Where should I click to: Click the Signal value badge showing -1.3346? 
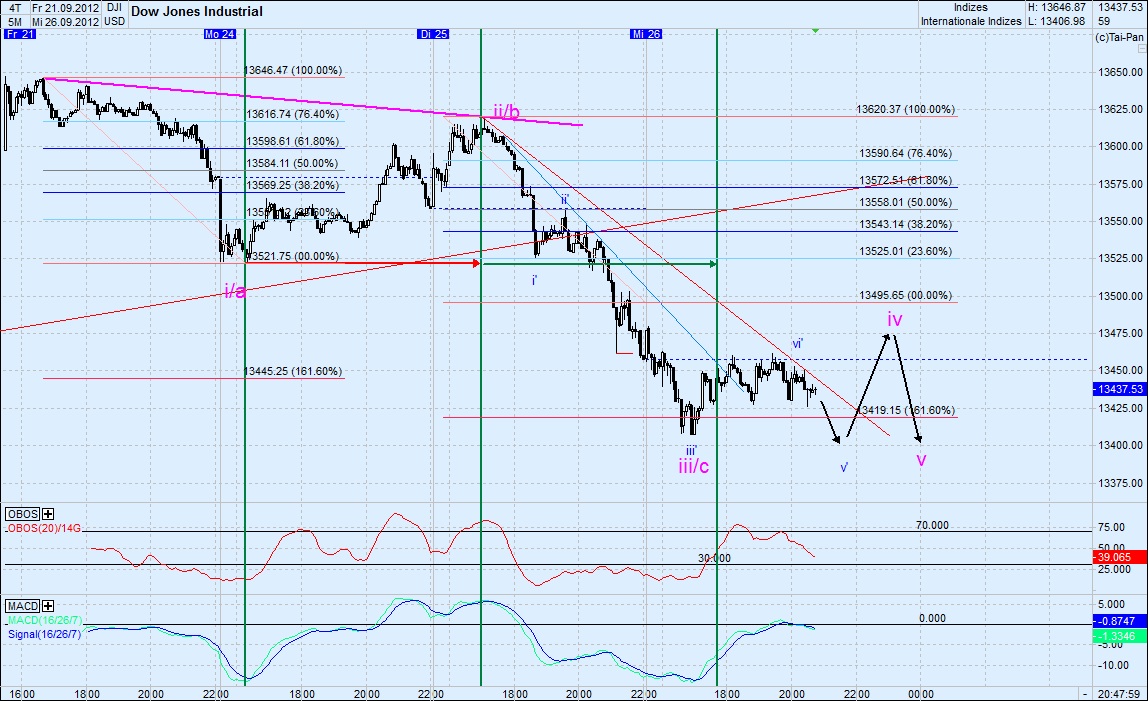(x=1117, y=637)
